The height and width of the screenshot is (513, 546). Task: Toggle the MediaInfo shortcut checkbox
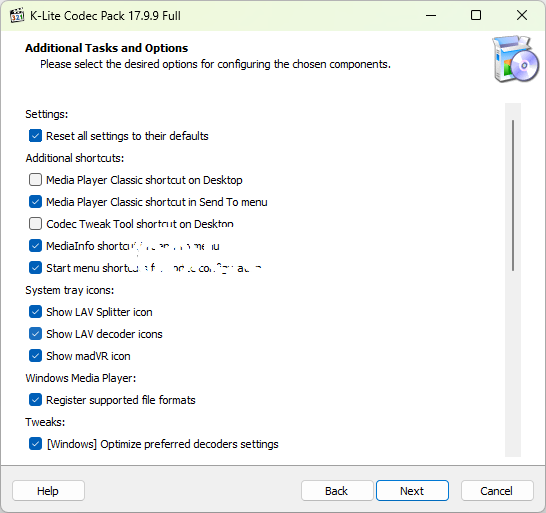pos(35,246)
